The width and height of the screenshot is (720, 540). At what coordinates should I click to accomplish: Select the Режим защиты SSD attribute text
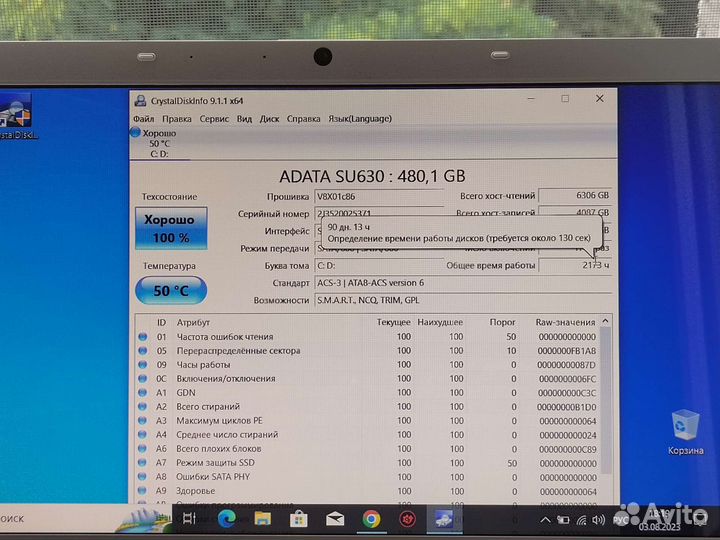(215, 462)
